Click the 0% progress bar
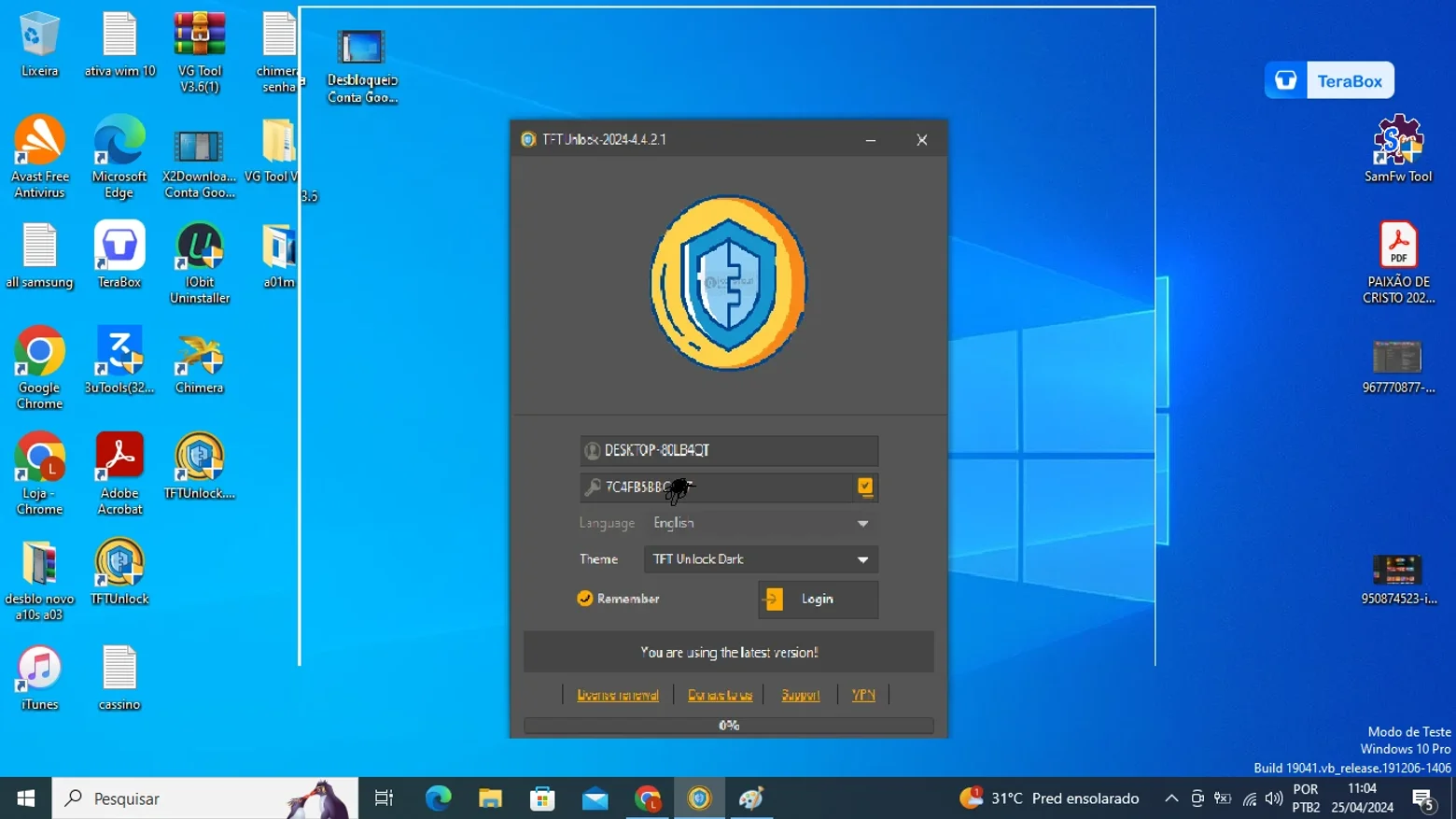 pos(729,726)
